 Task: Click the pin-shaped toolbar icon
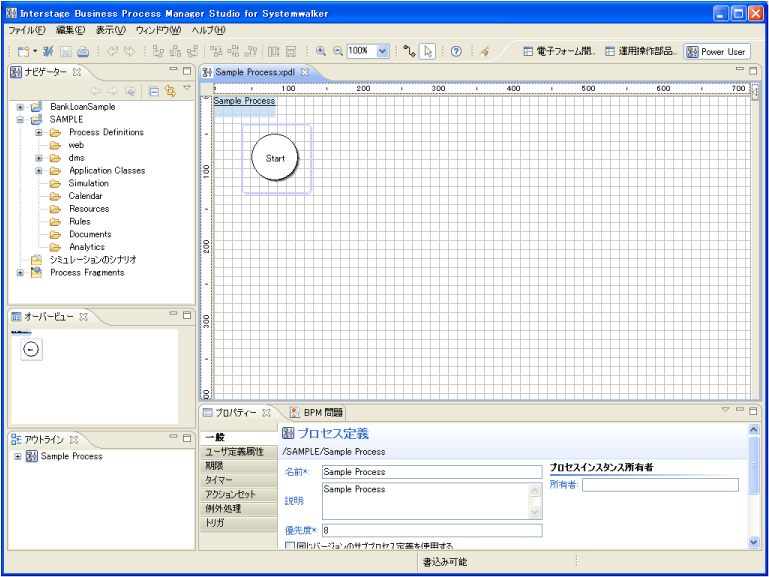[x=485, y=51]
